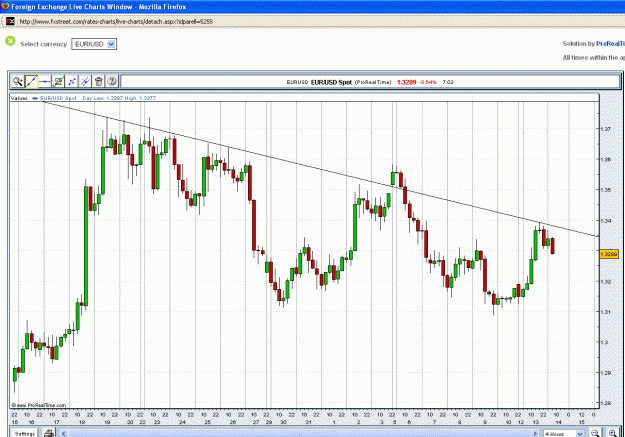Click the red 1.3289 quote in header
Viewport: 625px width, 437px height.
coord(407,82)
